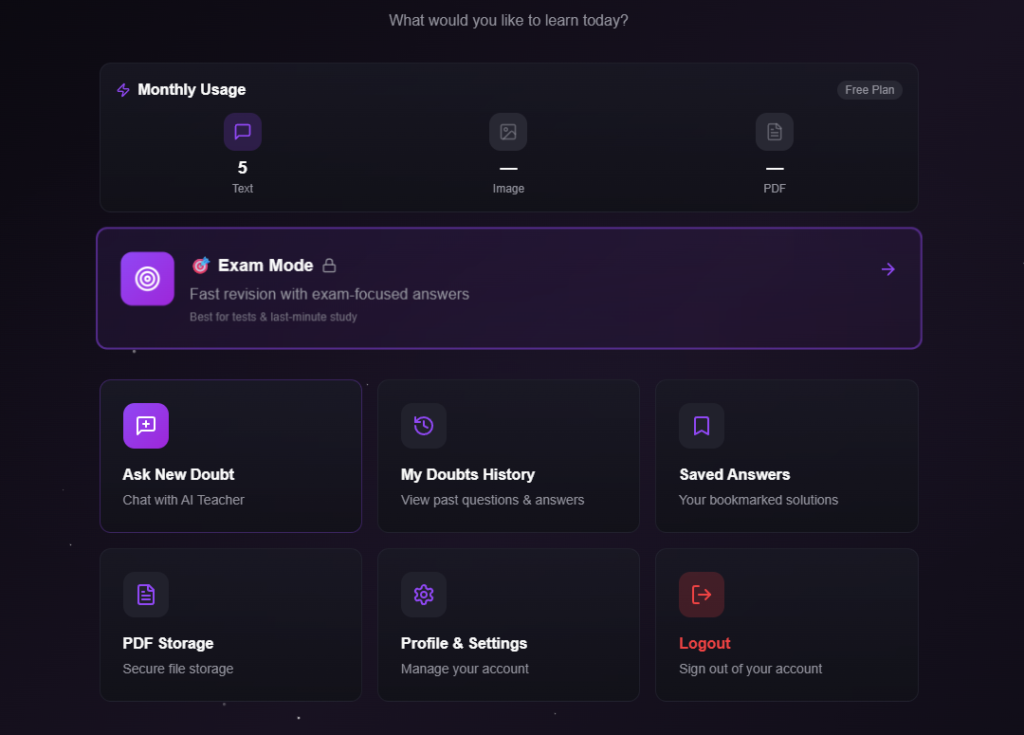Open Saved Answers bookmarked solutions
The width and height of the screenshot is (1024, 735).
[786, 456]
